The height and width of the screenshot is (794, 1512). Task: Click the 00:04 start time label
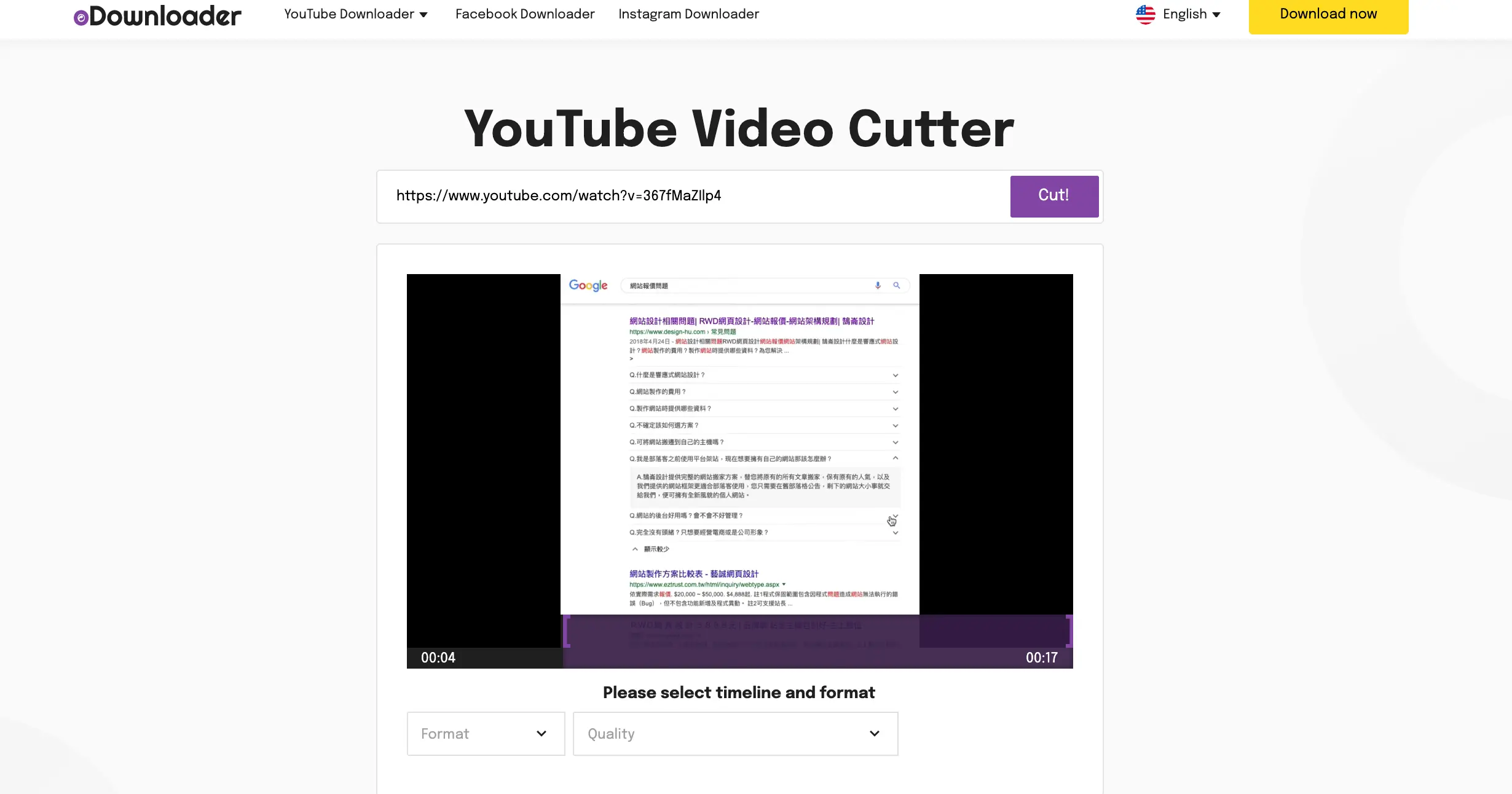[438, 658]
